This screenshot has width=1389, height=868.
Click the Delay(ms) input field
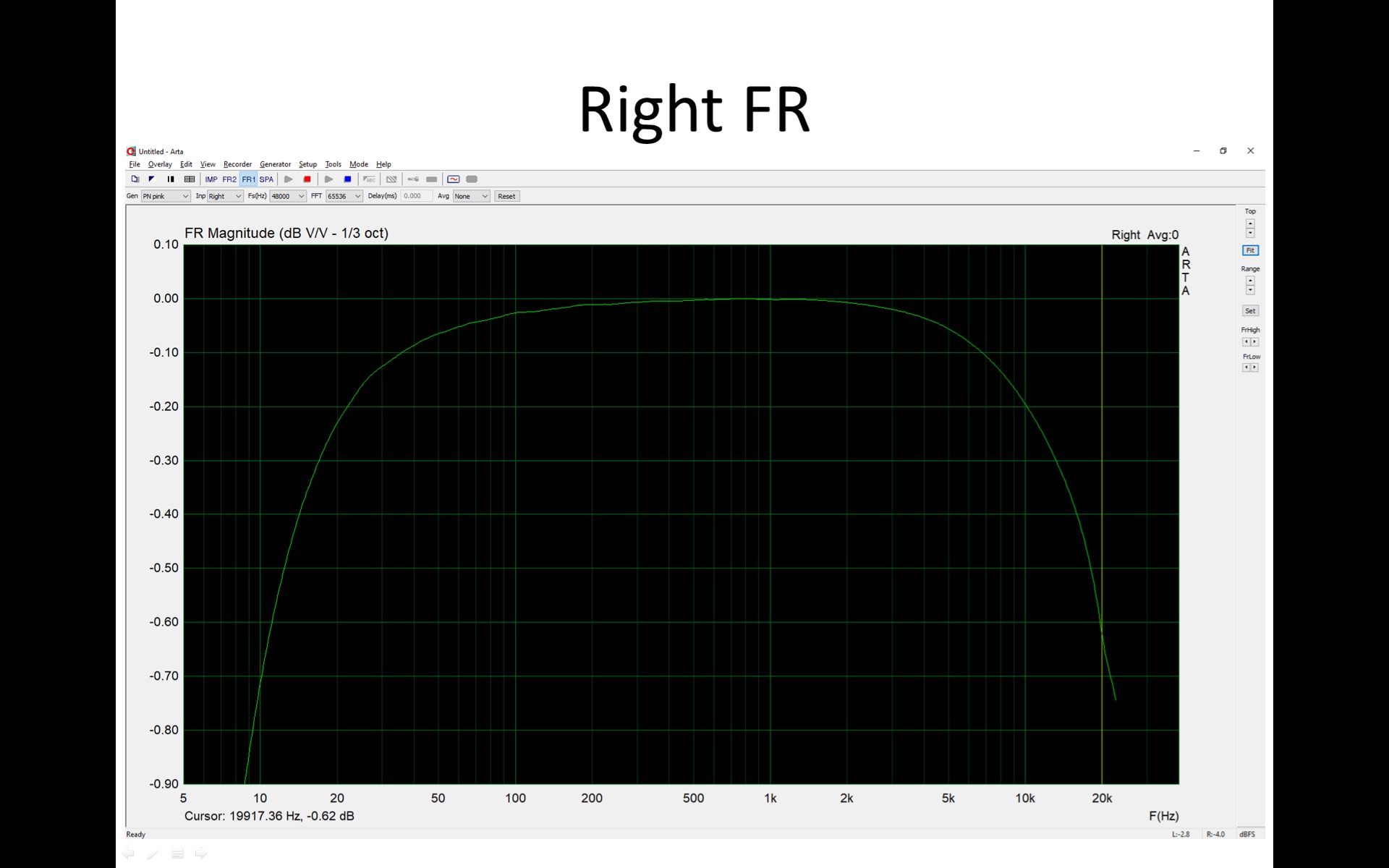click(x=417, y=196)
